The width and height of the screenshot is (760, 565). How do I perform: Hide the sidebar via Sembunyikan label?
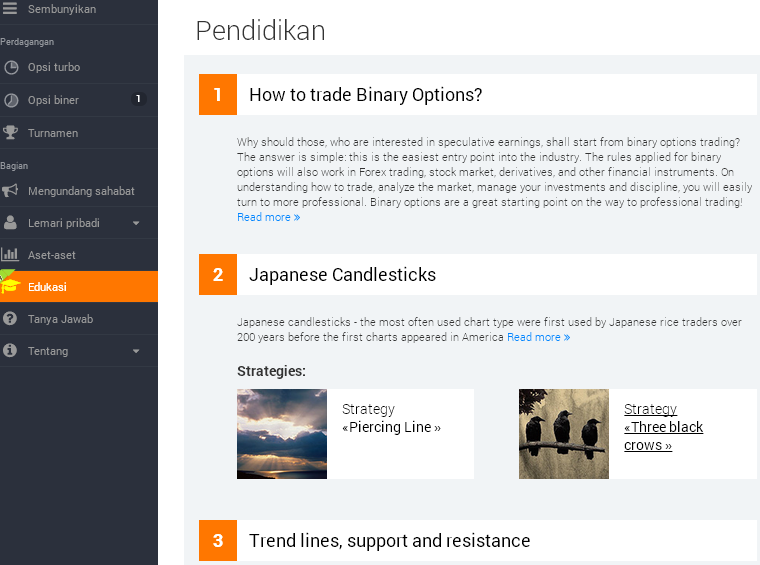pyautogui.click(x=62, y=9)
